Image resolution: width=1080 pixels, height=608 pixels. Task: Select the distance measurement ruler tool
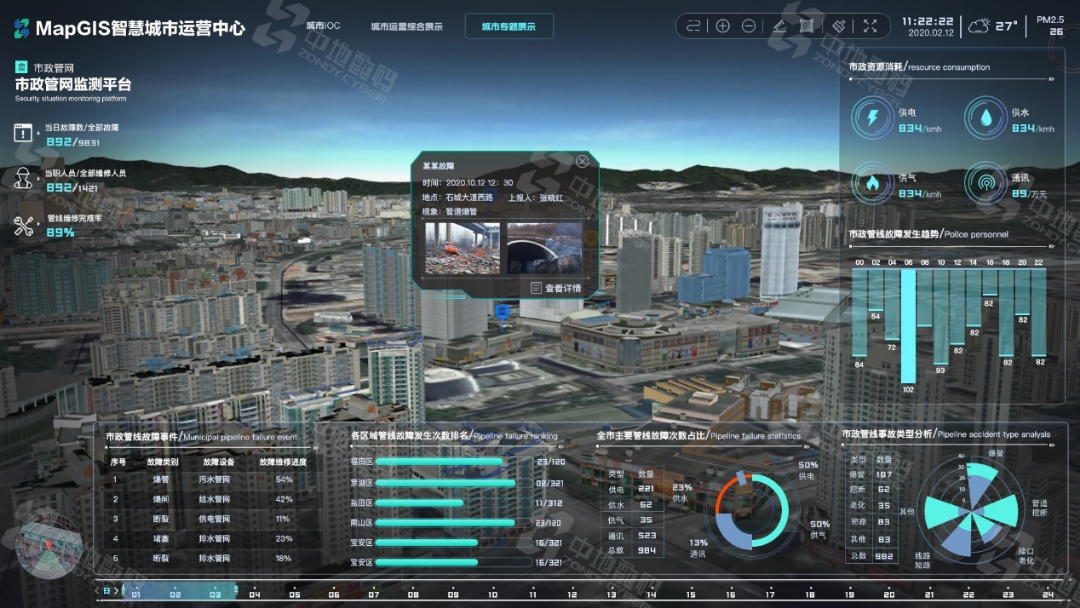[780, 26]
